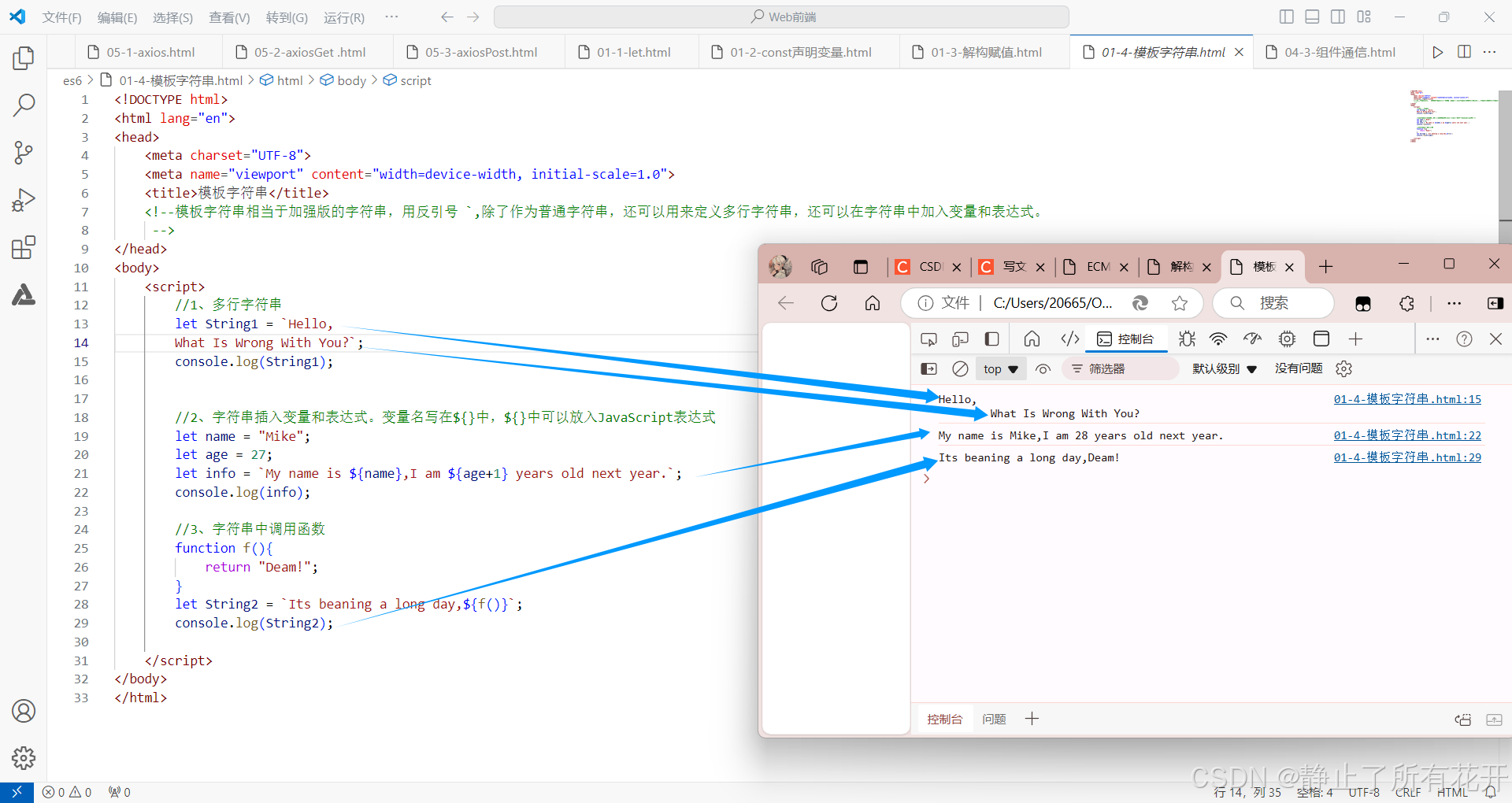Open console link 01-4-模板字符串.html:29
Image resolution: width=1512 pixels, height=803 pixels.
point(1407,457)
